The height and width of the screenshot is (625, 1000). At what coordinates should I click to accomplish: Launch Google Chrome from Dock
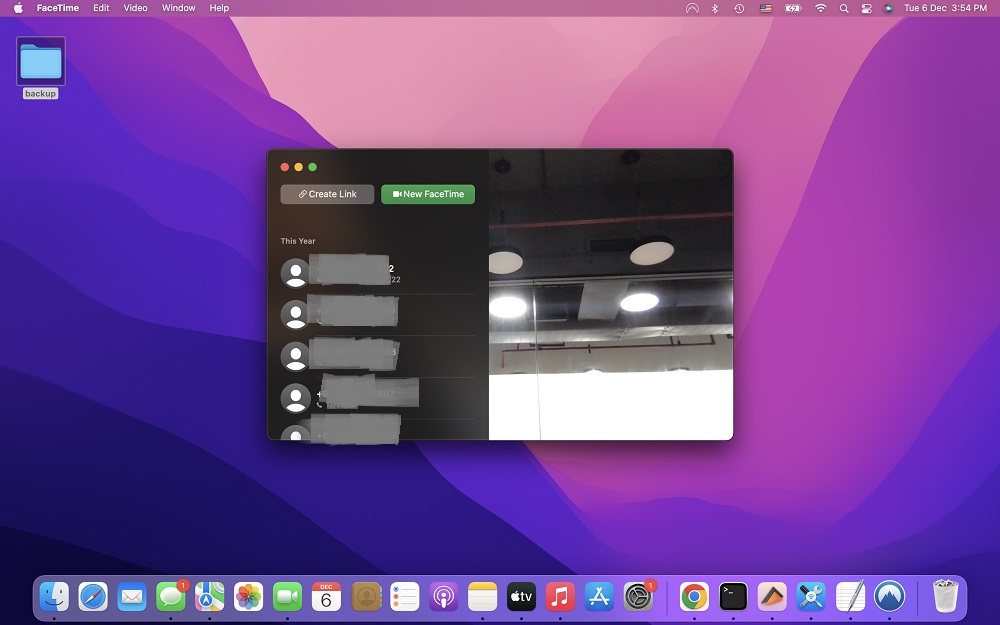click(694, 597)
